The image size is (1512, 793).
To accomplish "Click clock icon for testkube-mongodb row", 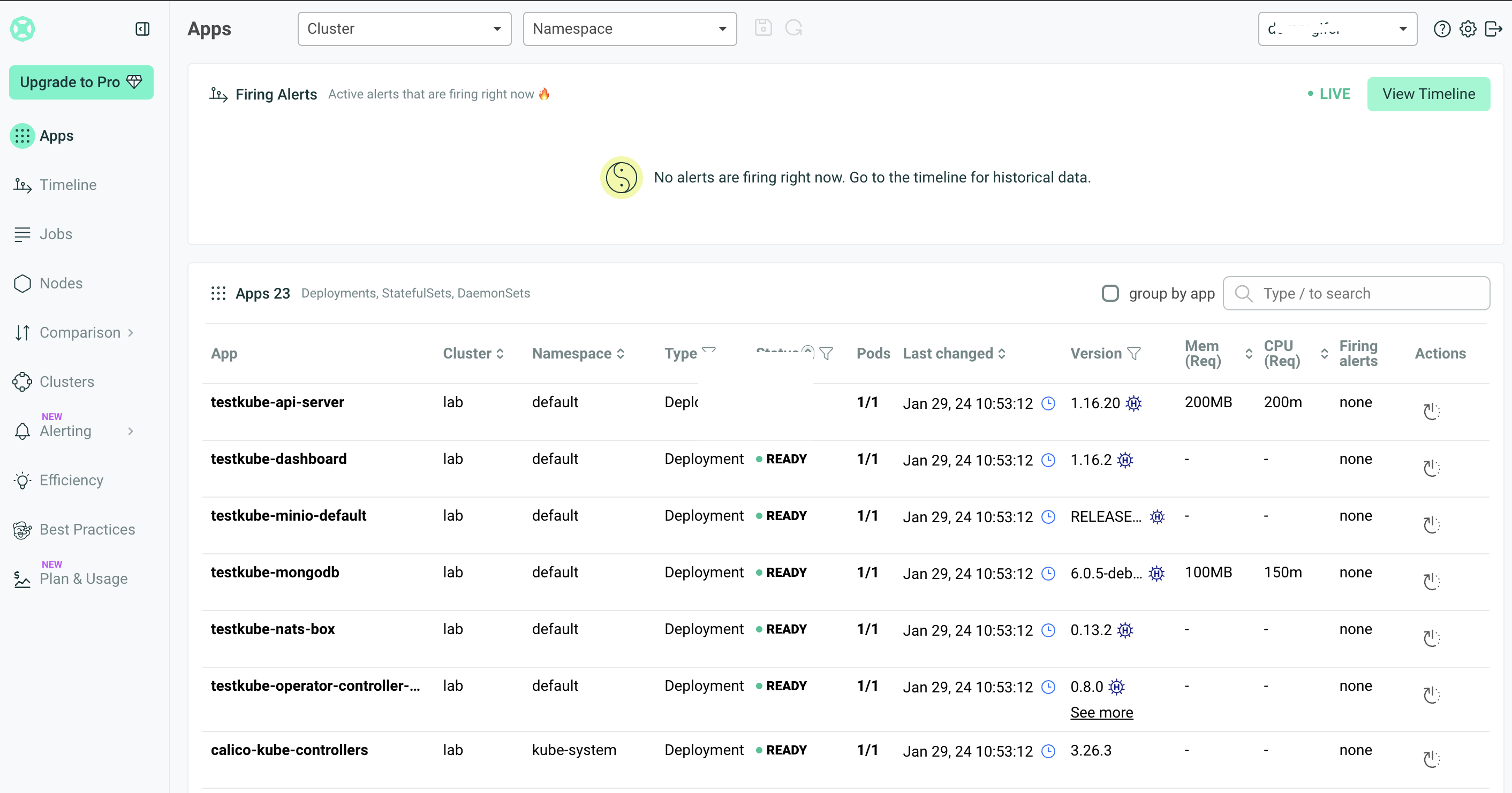I will click(x=1048, y=573).
